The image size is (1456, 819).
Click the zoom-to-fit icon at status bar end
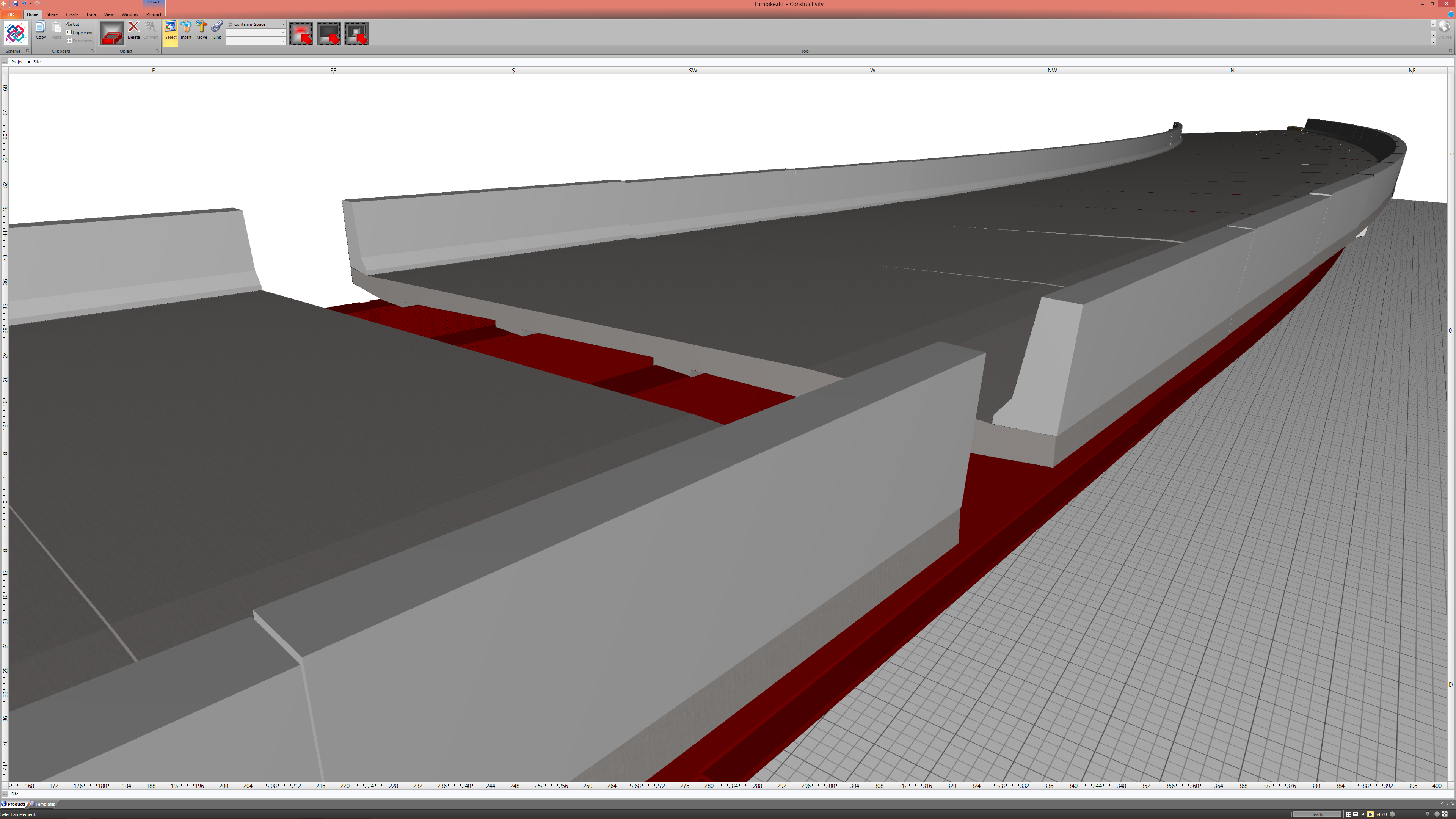[1445, 814]
